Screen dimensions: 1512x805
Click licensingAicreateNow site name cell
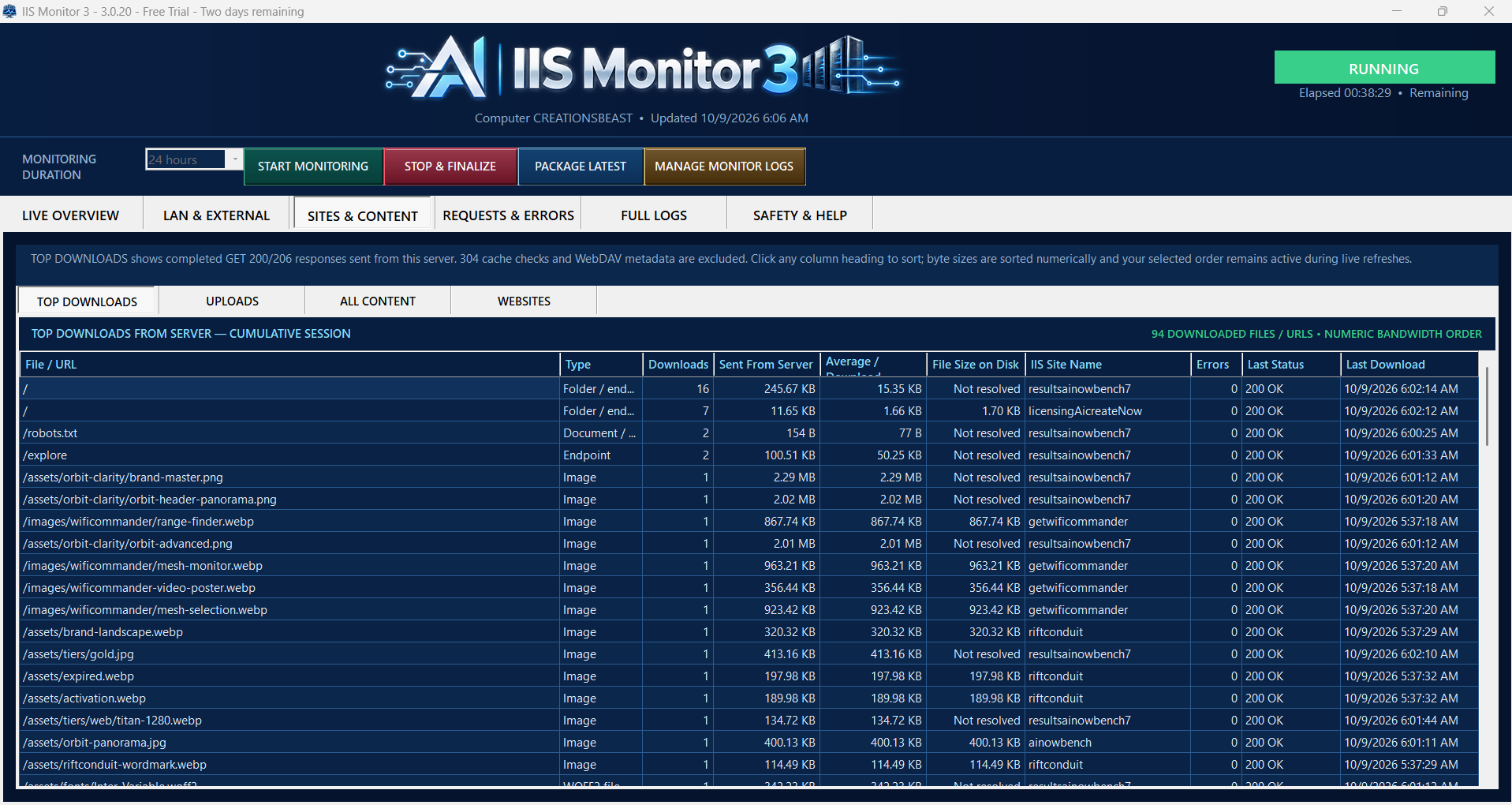click(1108, 411)
